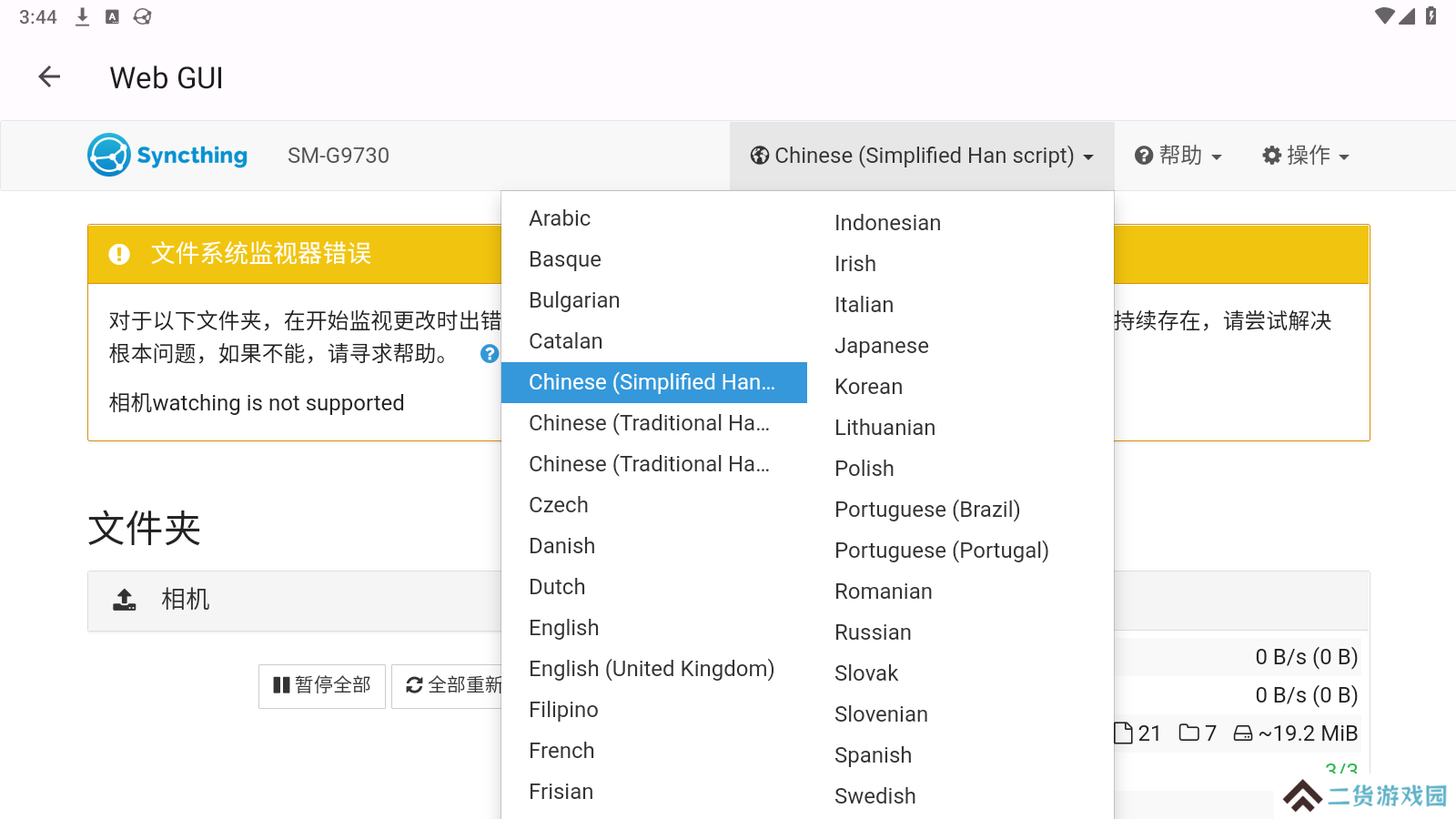
Task: Tap the battery icon in status bar
Action: point(1431,15)
